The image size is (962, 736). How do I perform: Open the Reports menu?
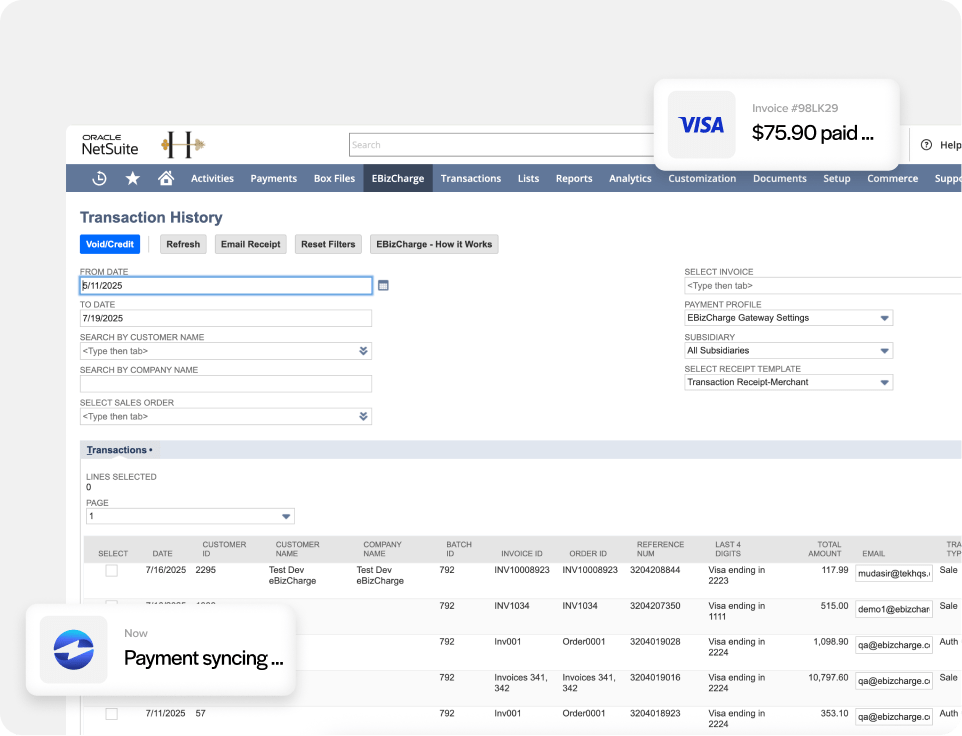pyautogui.click(x=574, y=178)
